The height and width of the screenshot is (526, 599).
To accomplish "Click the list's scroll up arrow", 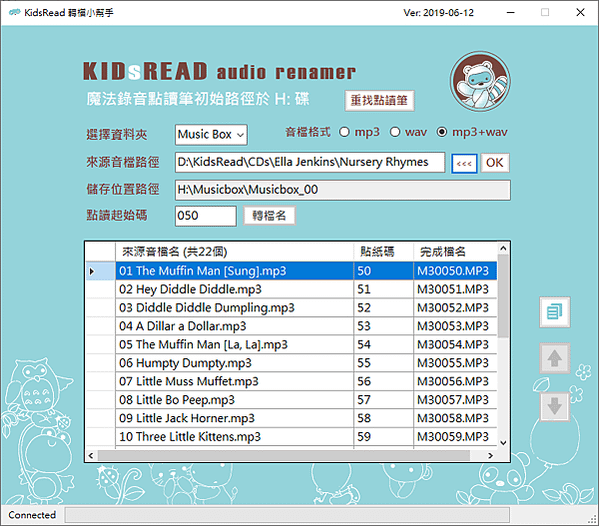I will coord(503,248).
